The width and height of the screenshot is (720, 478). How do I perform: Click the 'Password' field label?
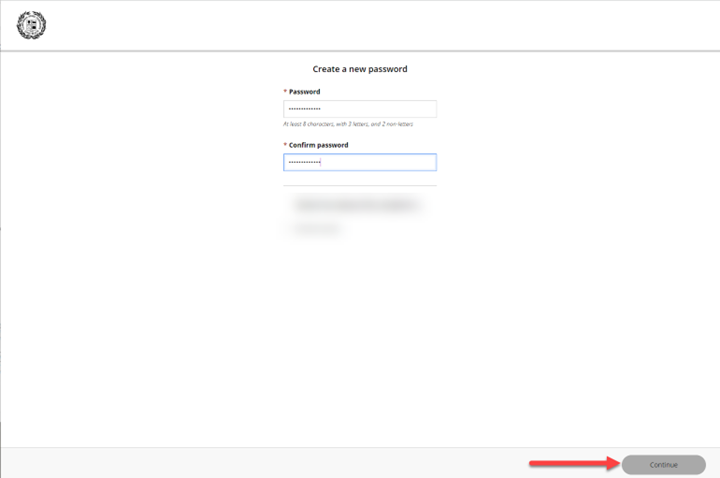coord(304,91)
